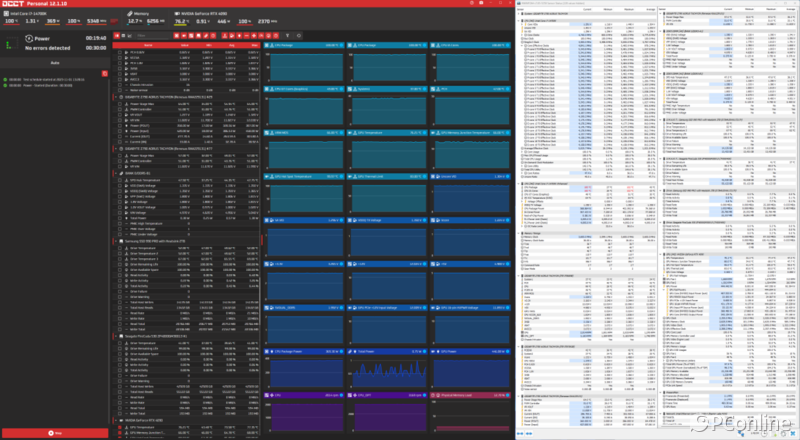800x440 pixels.
Task: Untick the GPU Temperature checkbox in sensor list
Action: tap(120, 427)
